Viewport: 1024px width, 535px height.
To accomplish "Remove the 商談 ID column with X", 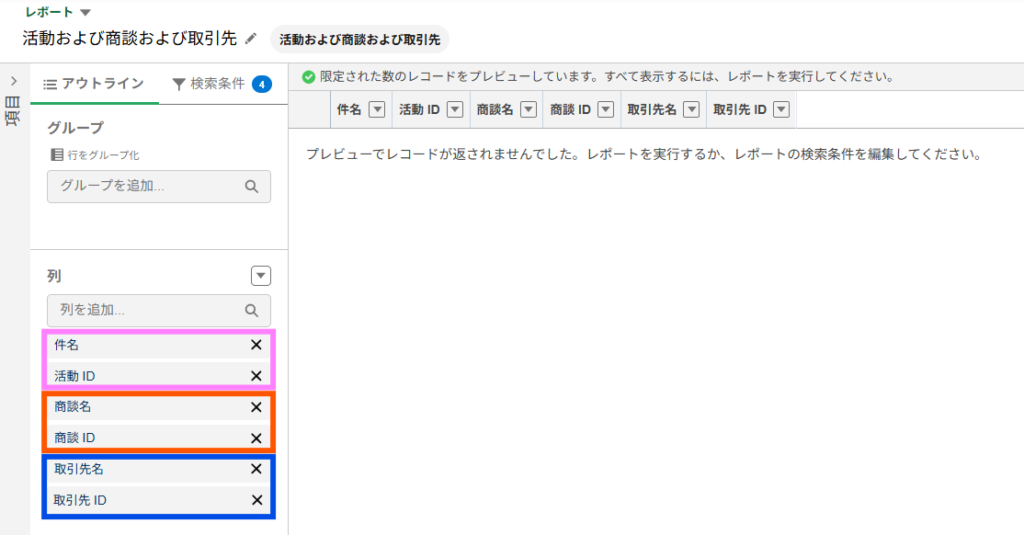I will [x=256, y=438].
